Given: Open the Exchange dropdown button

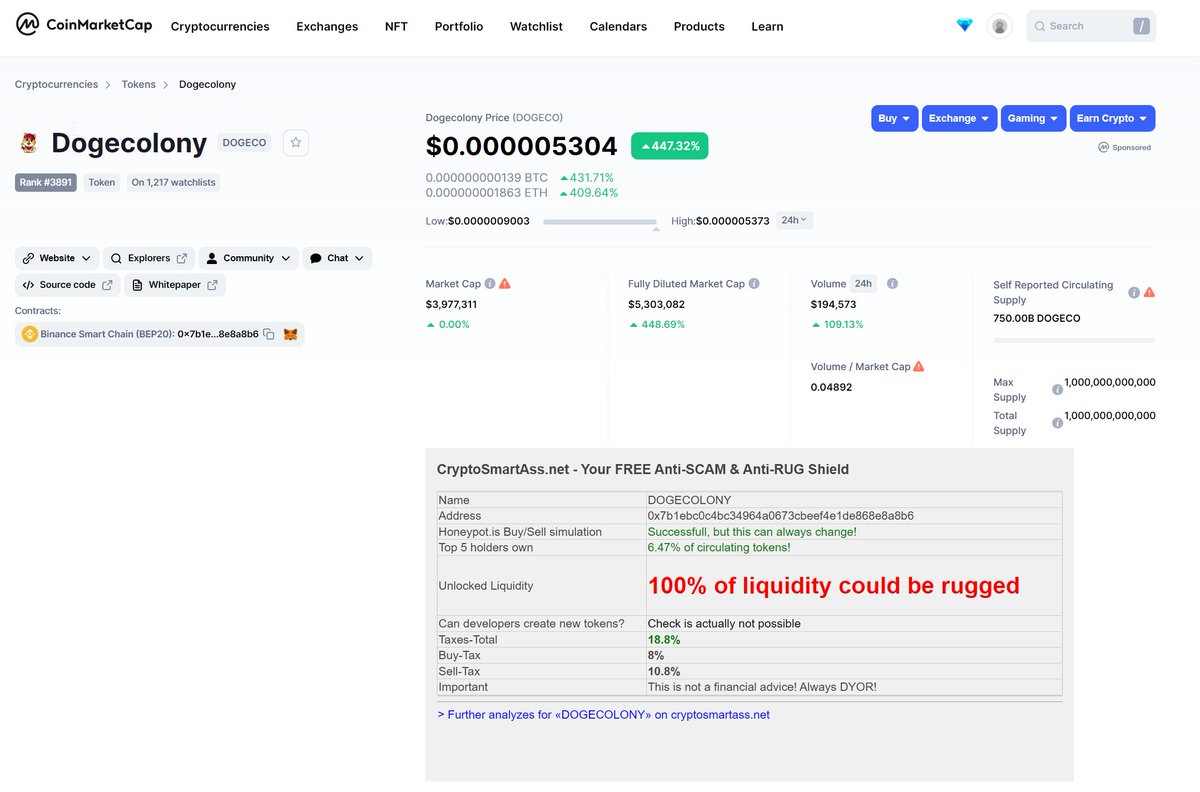Looking at the screenshot, I should pyautogui.click(x=959, y=118).
